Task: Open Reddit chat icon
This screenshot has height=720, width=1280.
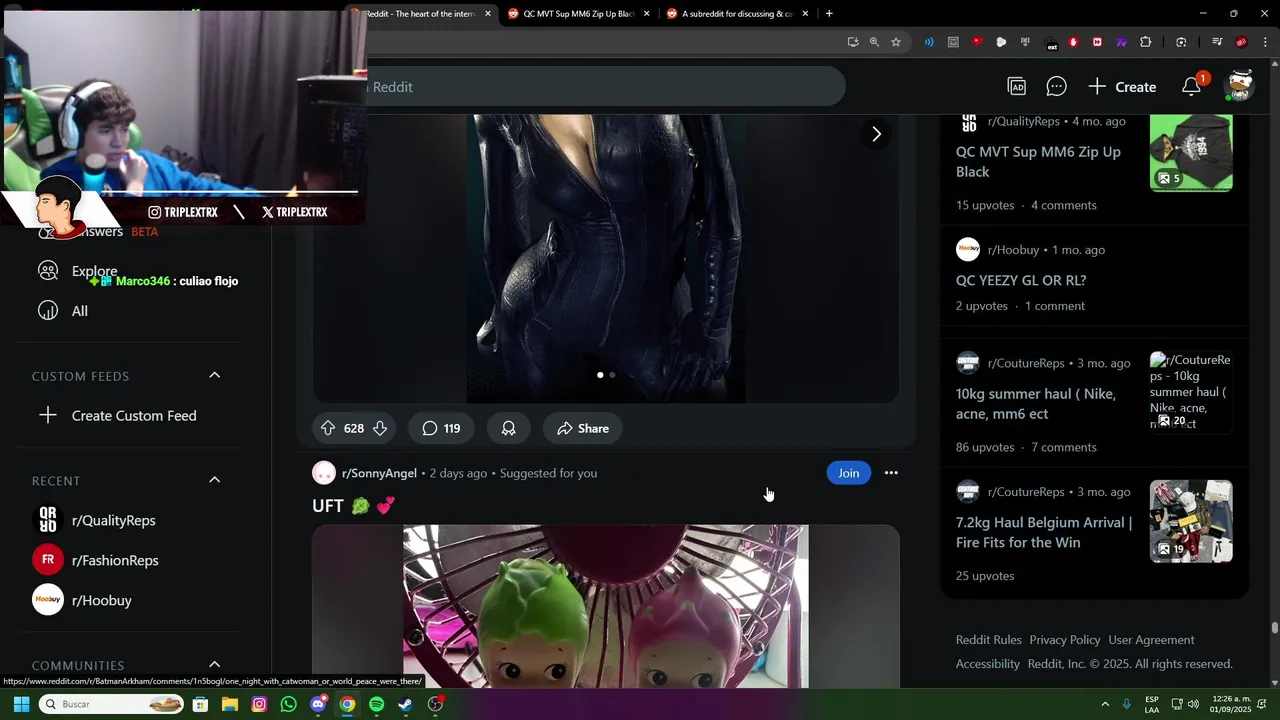Action: pos(1056,87)
